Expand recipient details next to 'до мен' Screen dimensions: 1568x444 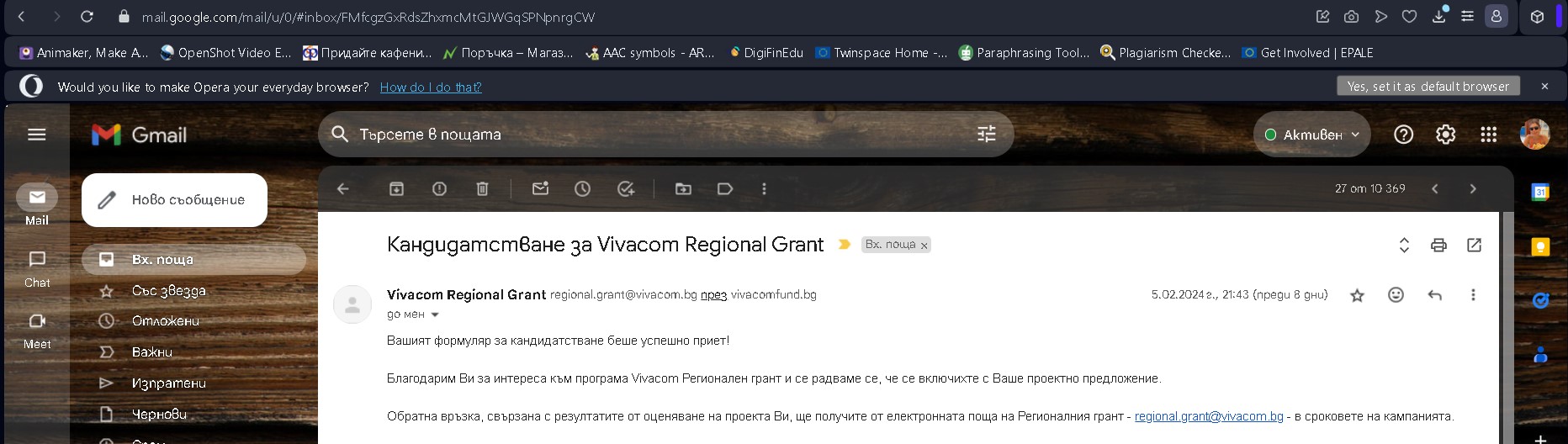pos(435,314)
